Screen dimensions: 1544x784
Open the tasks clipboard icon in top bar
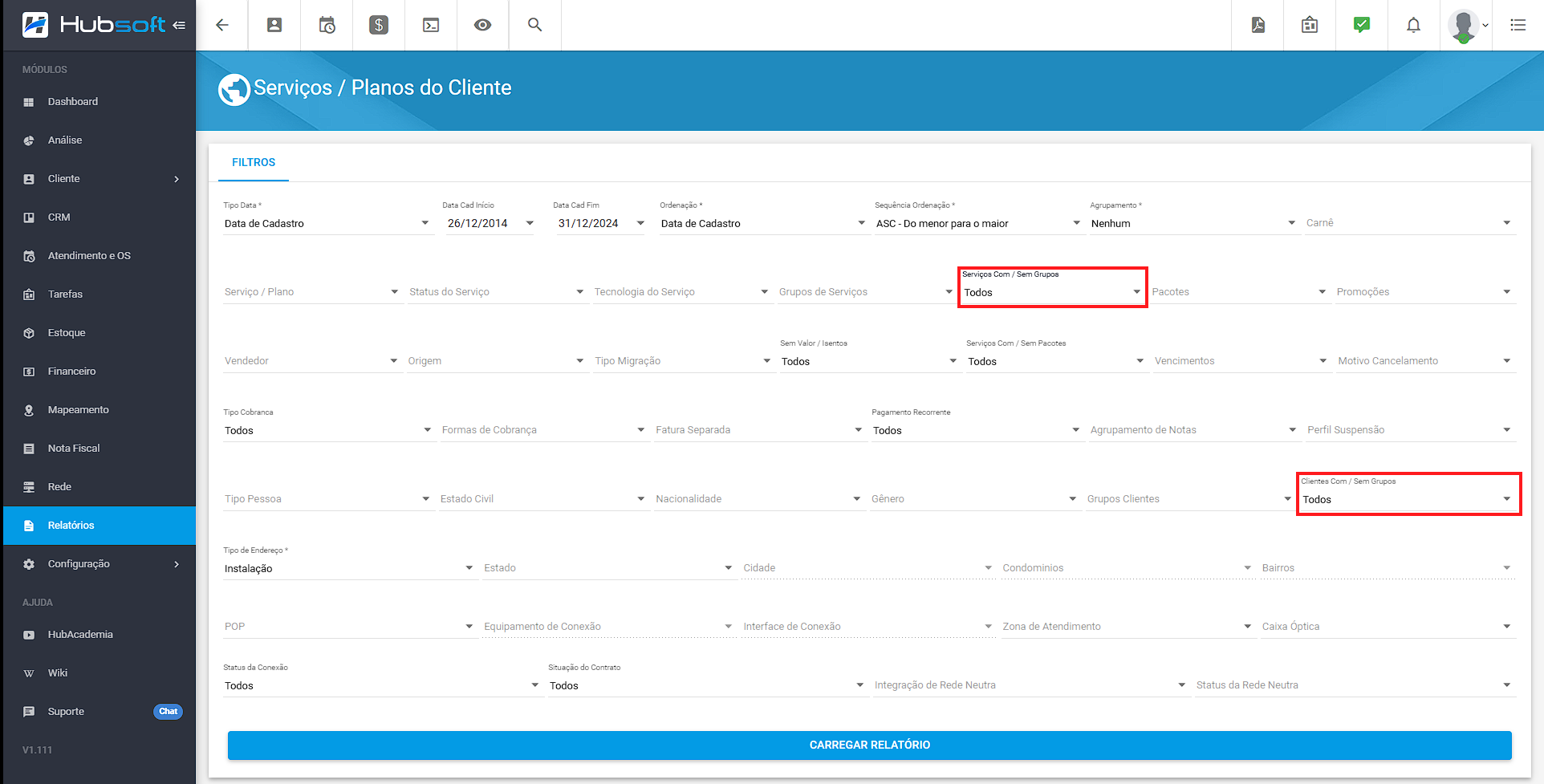coord(1310,25)
